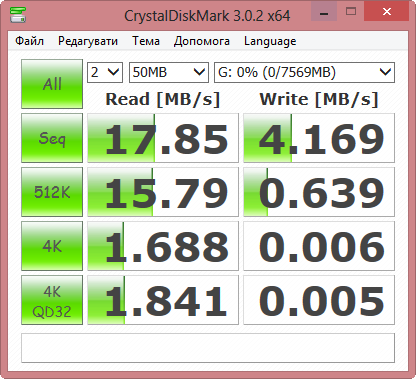Minimize the CrystalDiskMark window
Screen dimensions: 416x379
(x=324, y=11)
